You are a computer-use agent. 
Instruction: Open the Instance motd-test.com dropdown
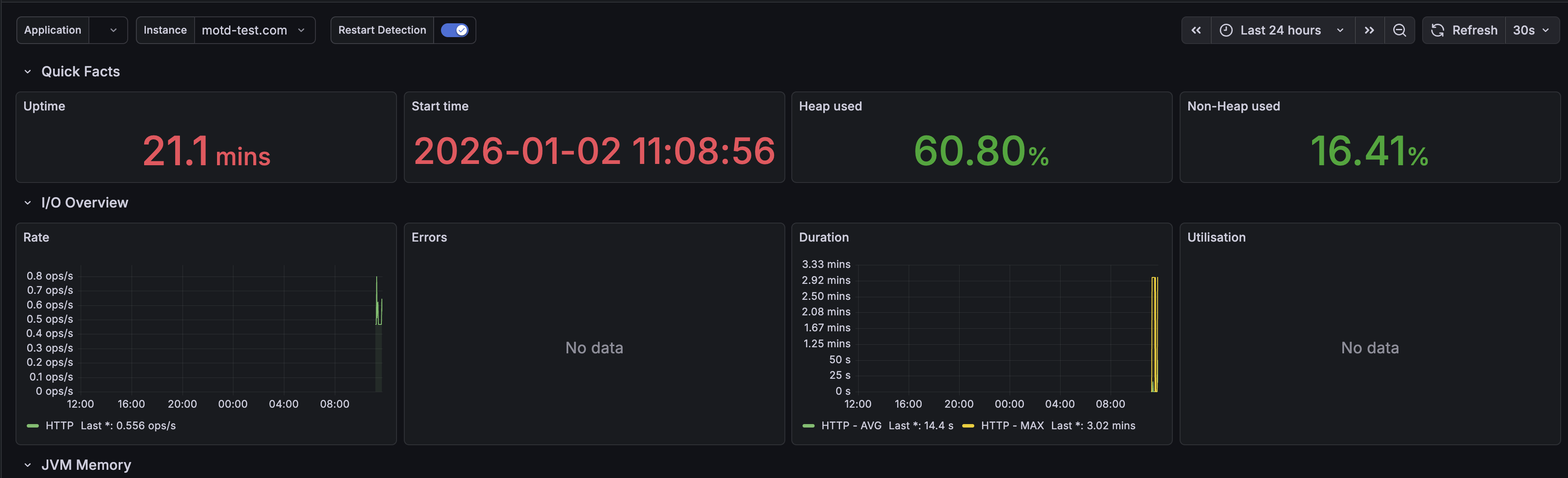pyautogui.click(x=254, y=31)
